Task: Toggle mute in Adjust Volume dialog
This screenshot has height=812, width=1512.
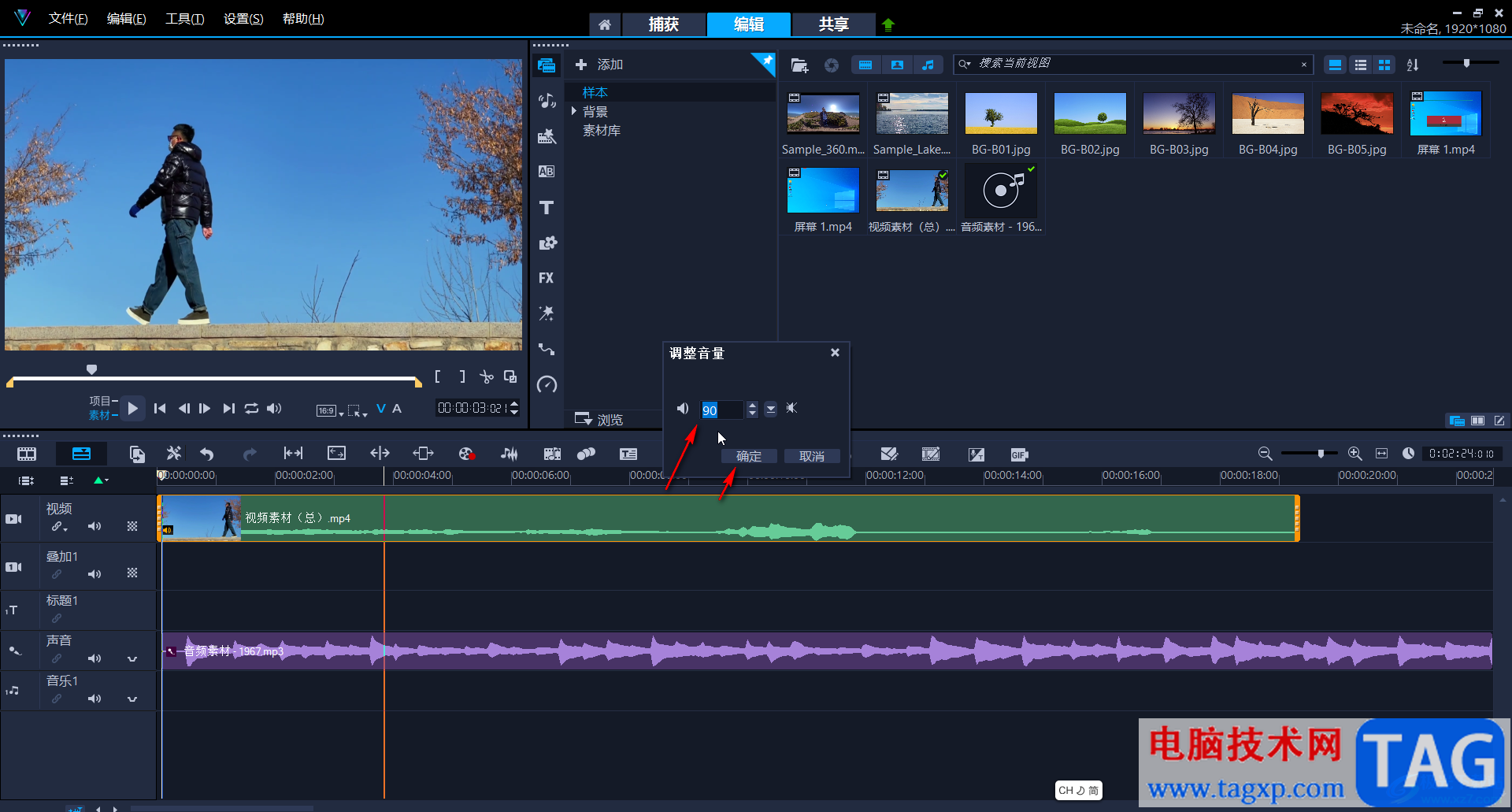Action: point(791,408)
